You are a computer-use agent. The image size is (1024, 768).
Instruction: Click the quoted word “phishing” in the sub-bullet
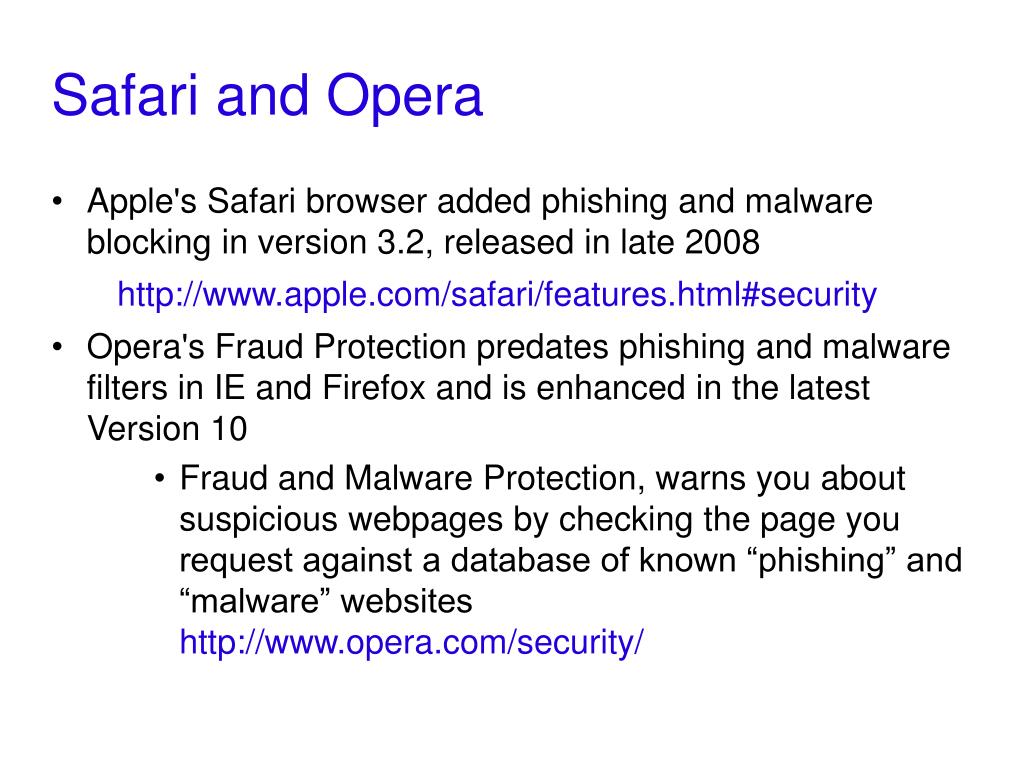point(820,560)
